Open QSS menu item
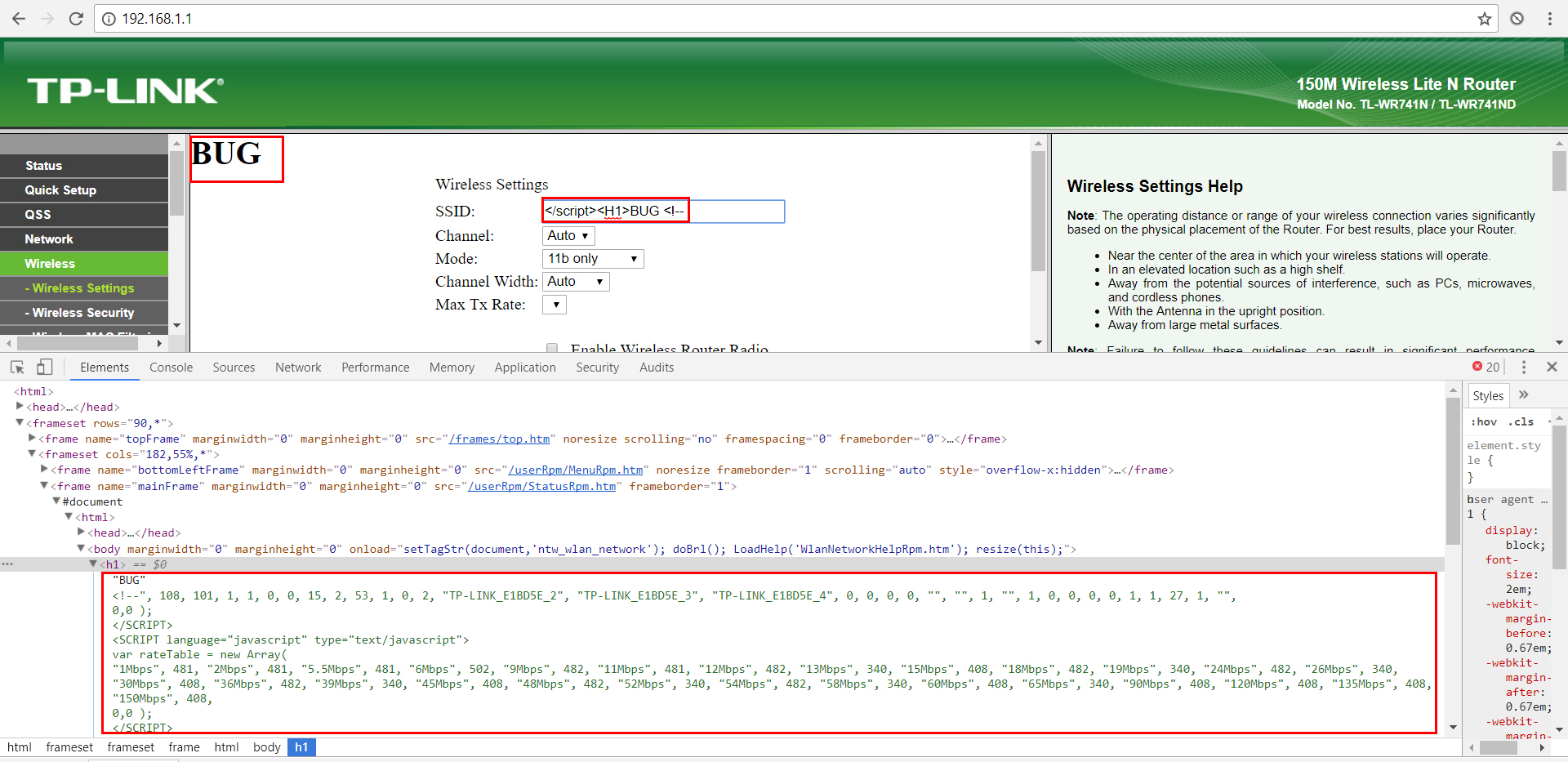 click(84, 215)
